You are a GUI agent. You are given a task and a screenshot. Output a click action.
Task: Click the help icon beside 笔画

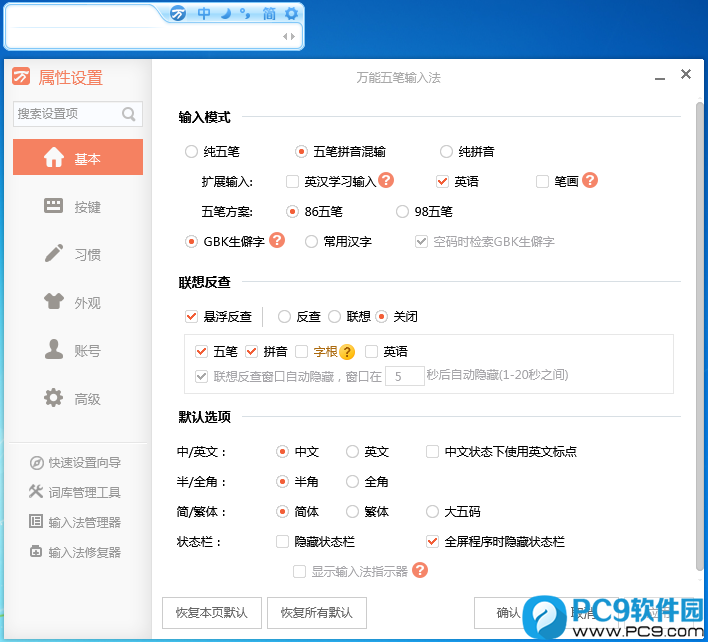590,181
